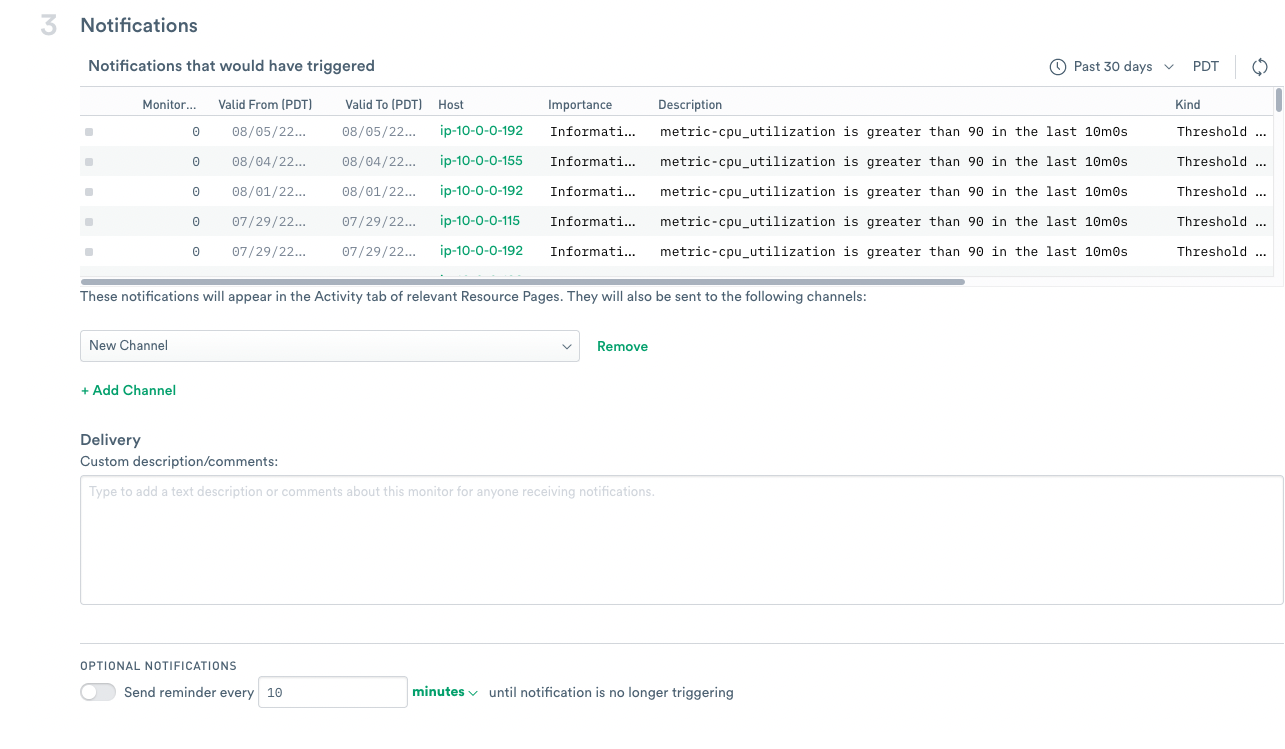The width and height of the screenshot is (1285, 749).
Task: Click the table's vertical scrollbar
Action: [1278, 99]
